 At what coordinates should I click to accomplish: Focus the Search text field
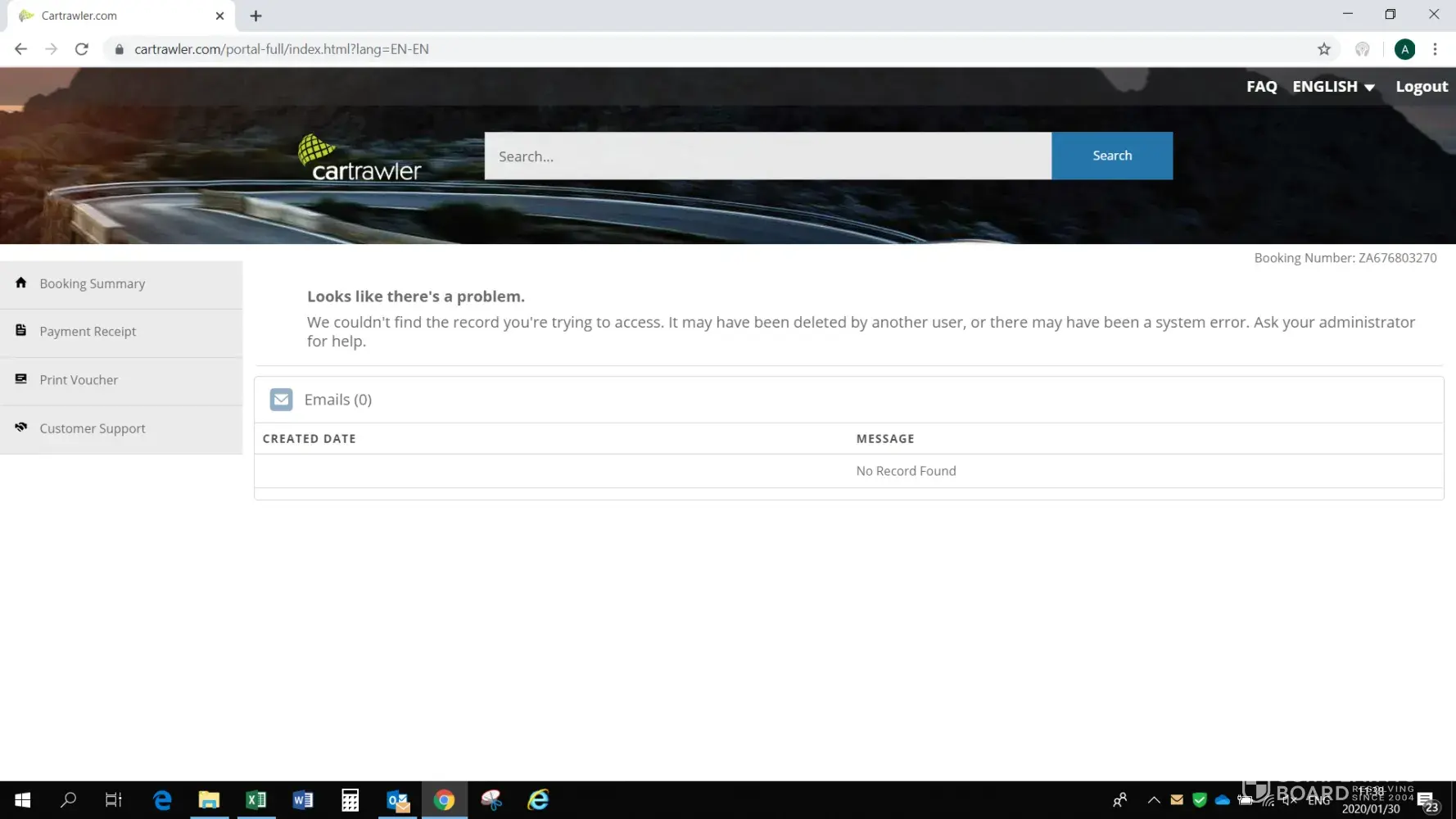tap(767, 156)
